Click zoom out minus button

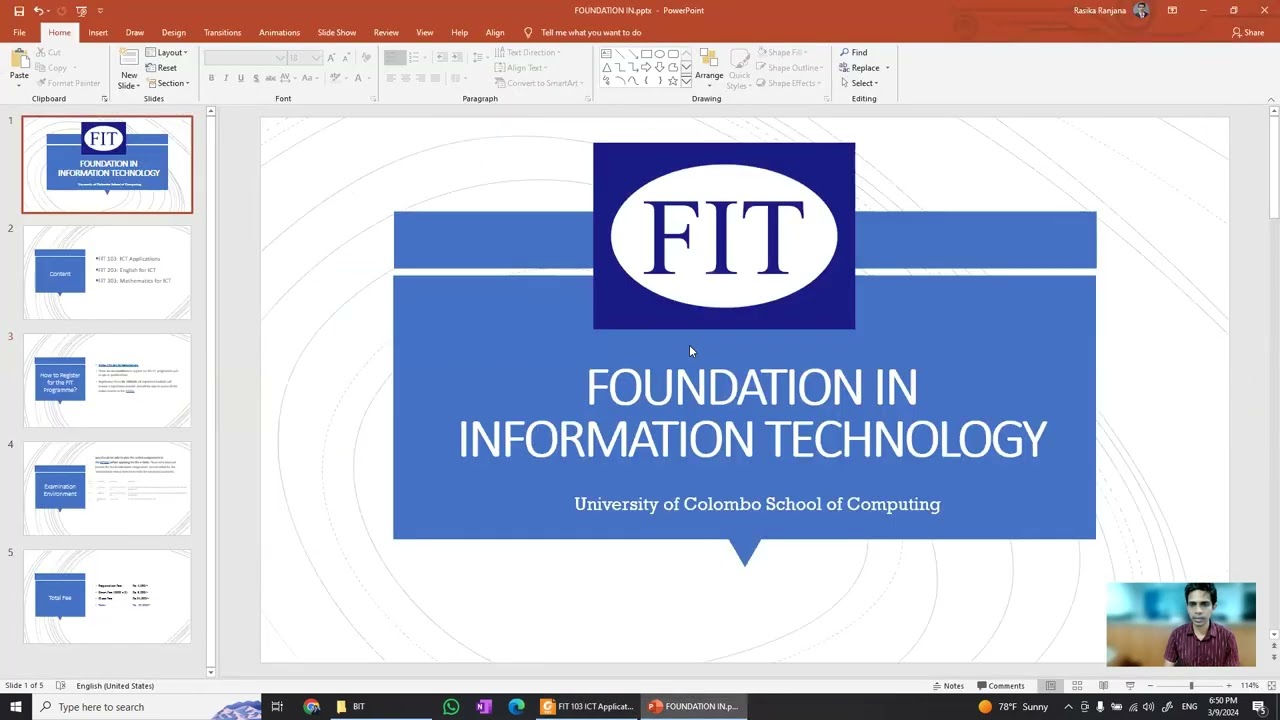1150,686
